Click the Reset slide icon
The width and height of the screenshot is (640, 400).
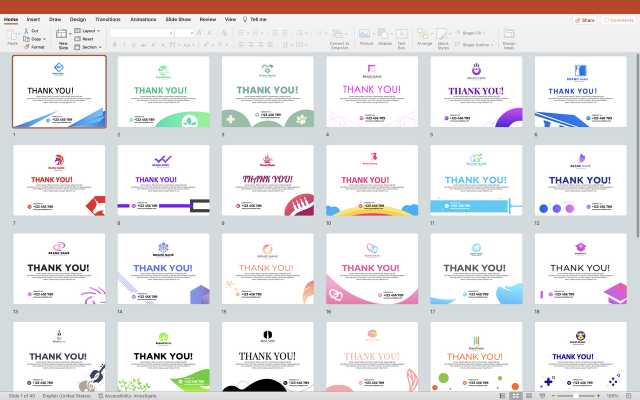coord(84,39)
